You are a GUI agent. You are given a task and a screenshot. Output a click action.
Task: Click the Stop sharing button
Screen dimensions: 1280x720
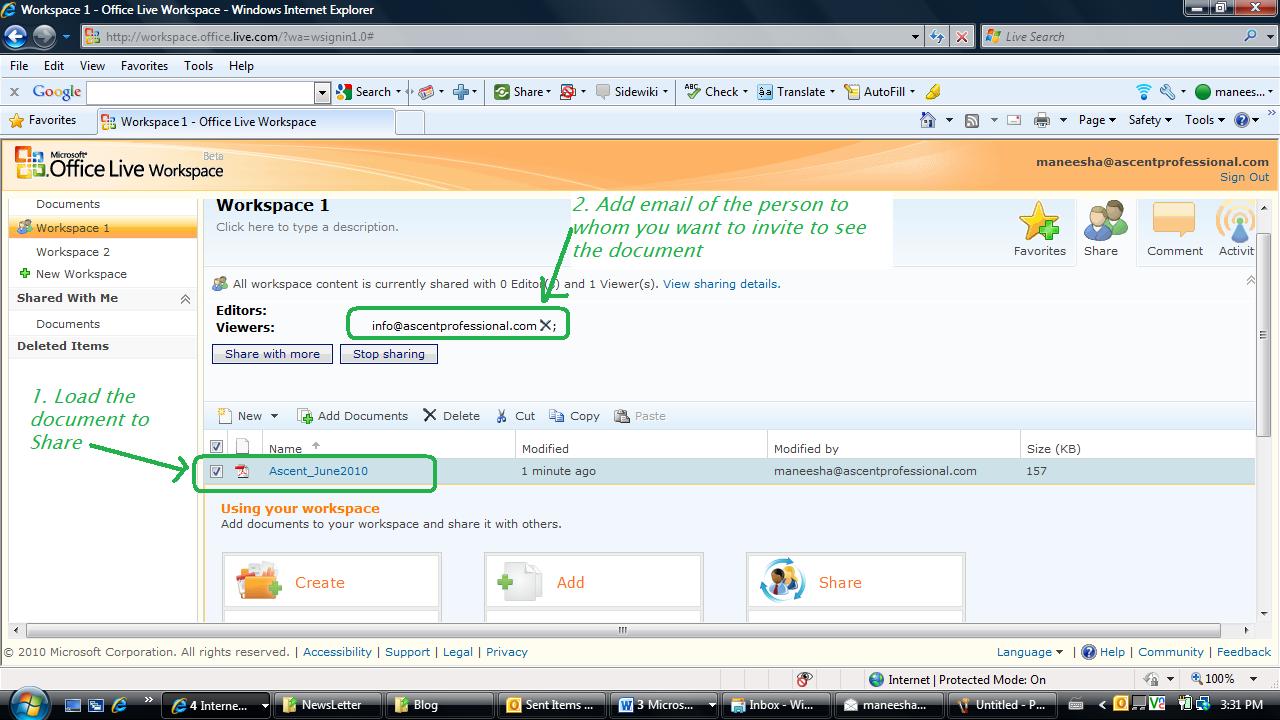click(388, 353)
